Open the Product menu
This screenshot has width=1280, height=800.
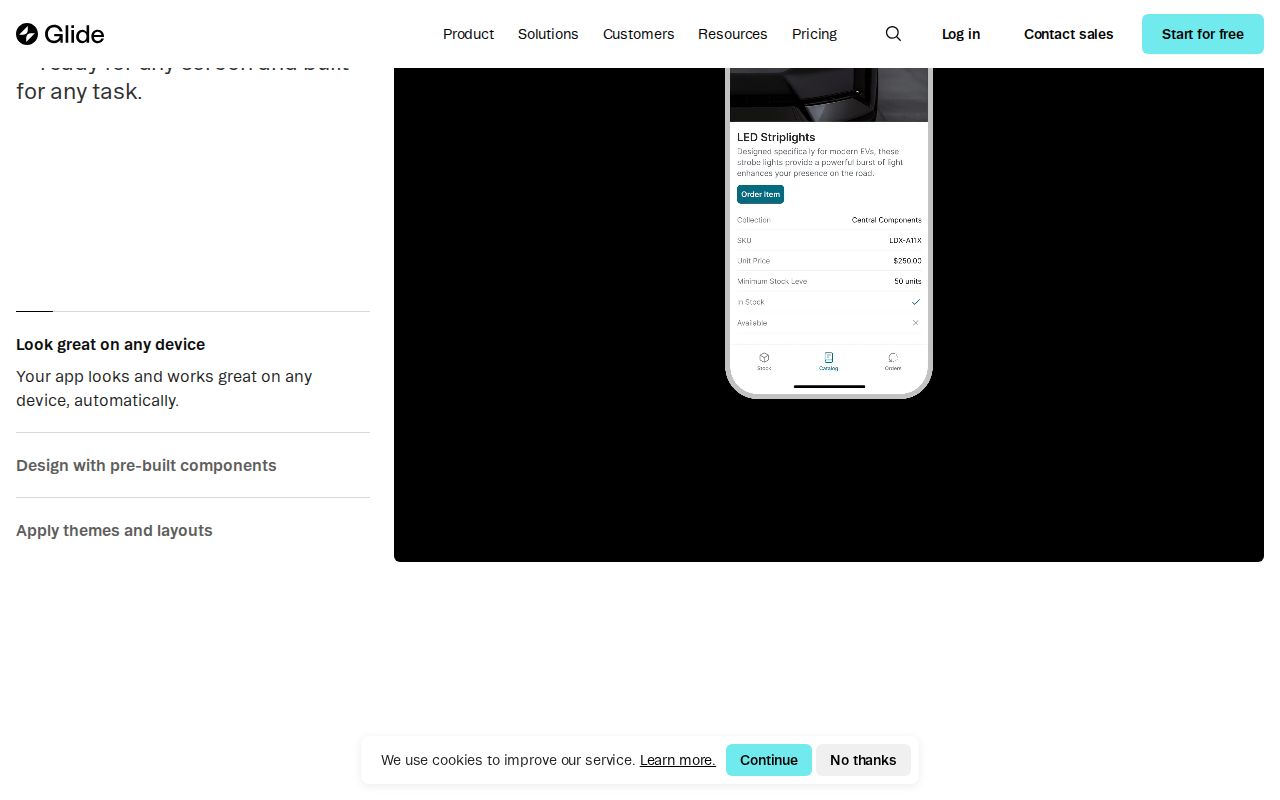pyautogui.click(x=468, y=34)
